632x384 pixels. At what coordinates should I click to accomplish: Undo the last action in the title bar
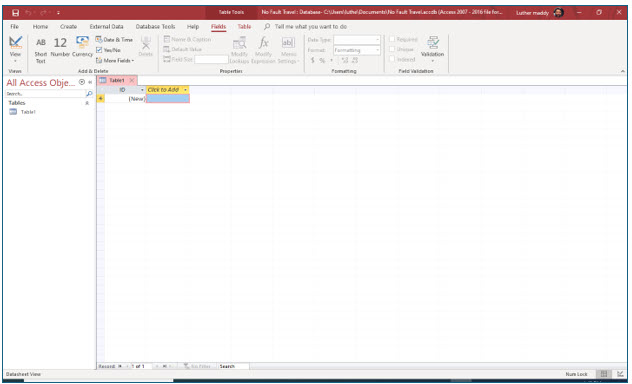(28, 13)
